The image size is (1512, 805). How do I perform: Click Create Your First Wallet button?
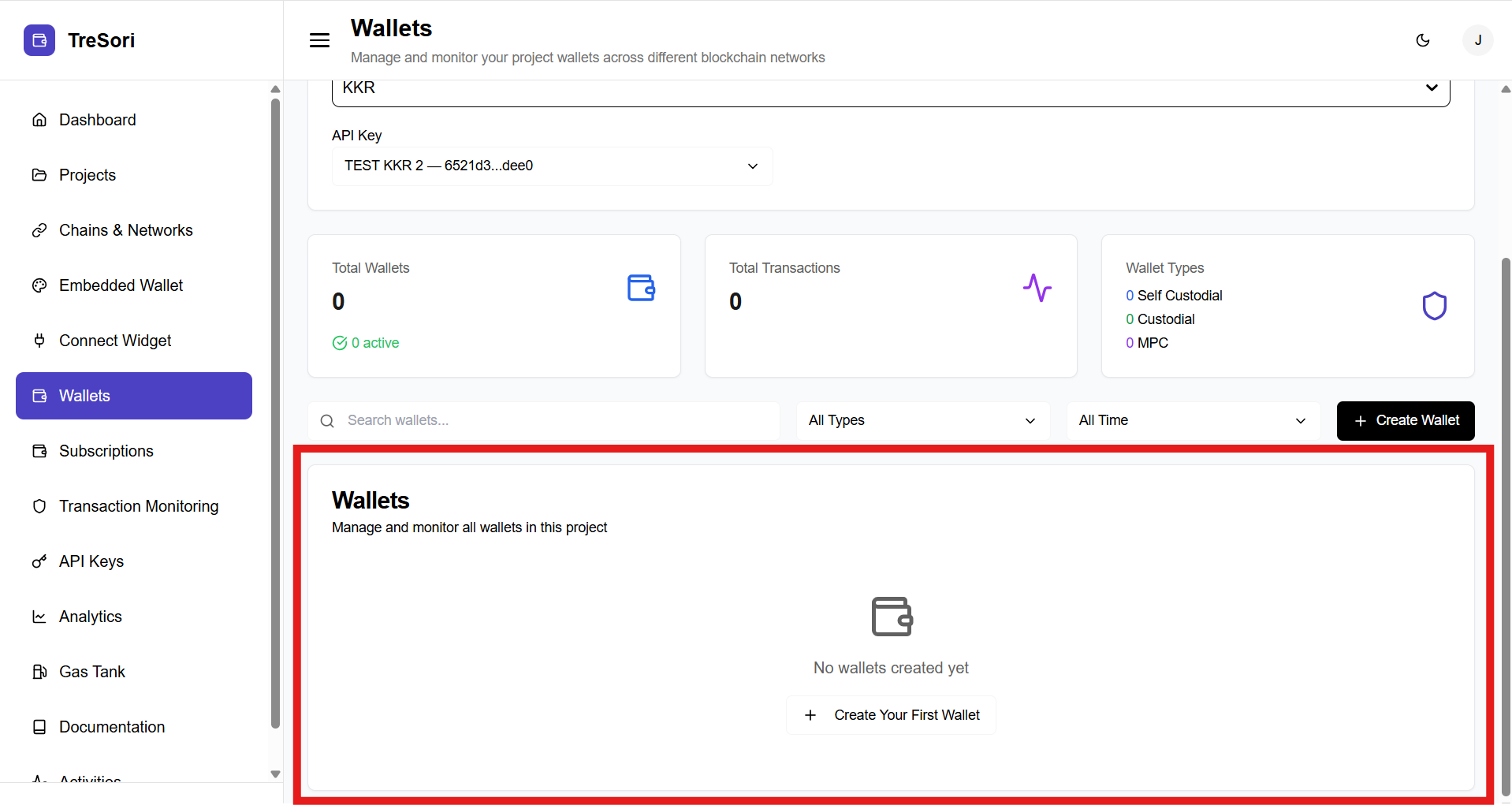point(891,715)
